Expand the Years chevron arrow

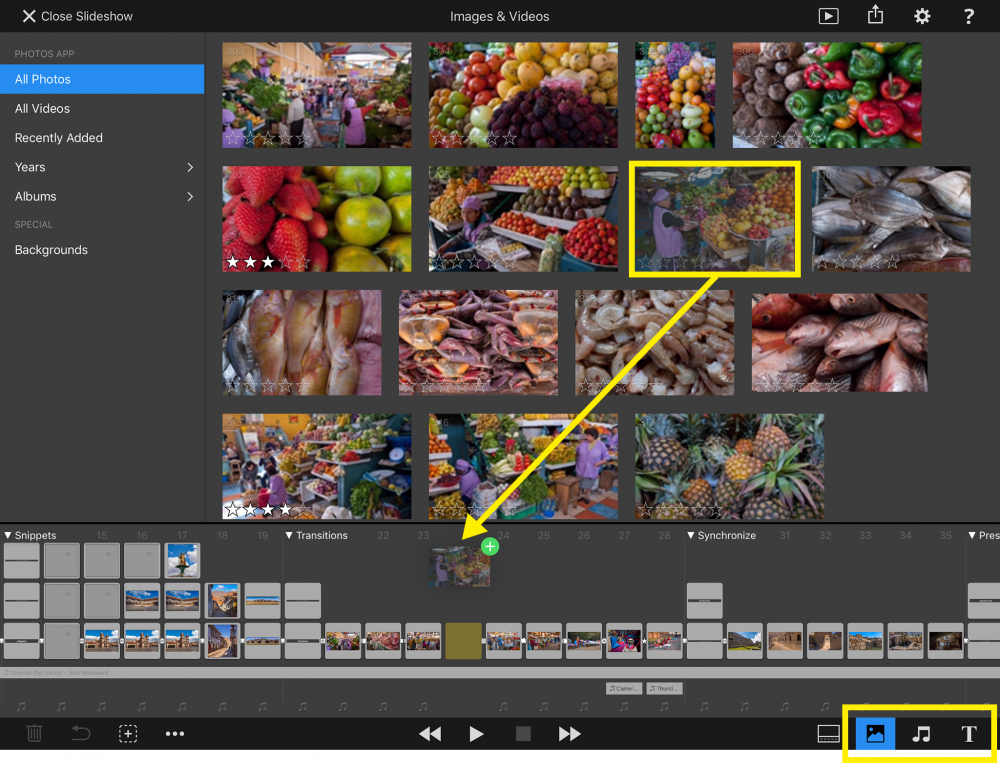pyautogui.click(x=190, y=167)
